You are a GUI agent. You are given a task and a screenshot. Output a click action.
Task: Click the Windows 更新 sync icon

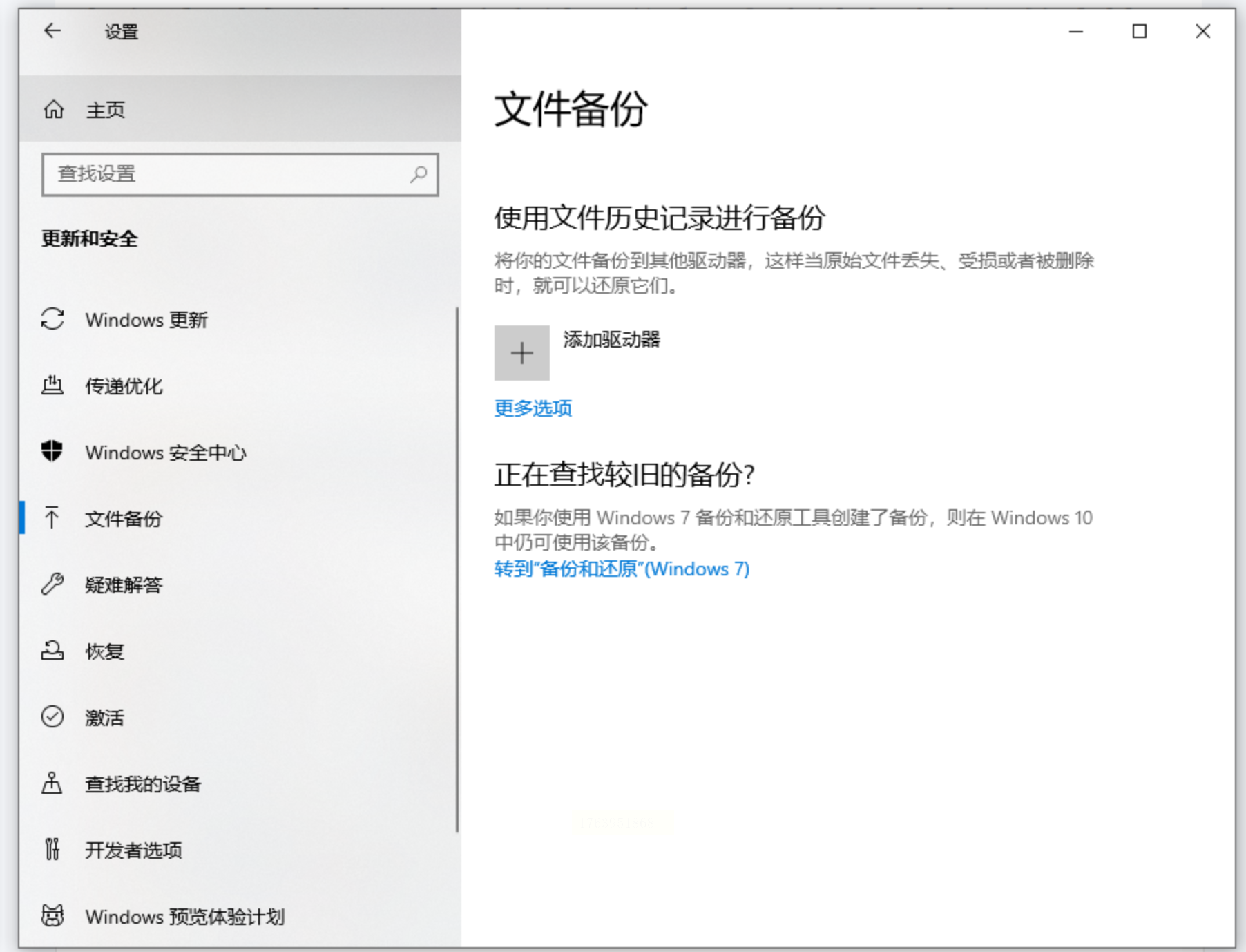tap(52, 319)
